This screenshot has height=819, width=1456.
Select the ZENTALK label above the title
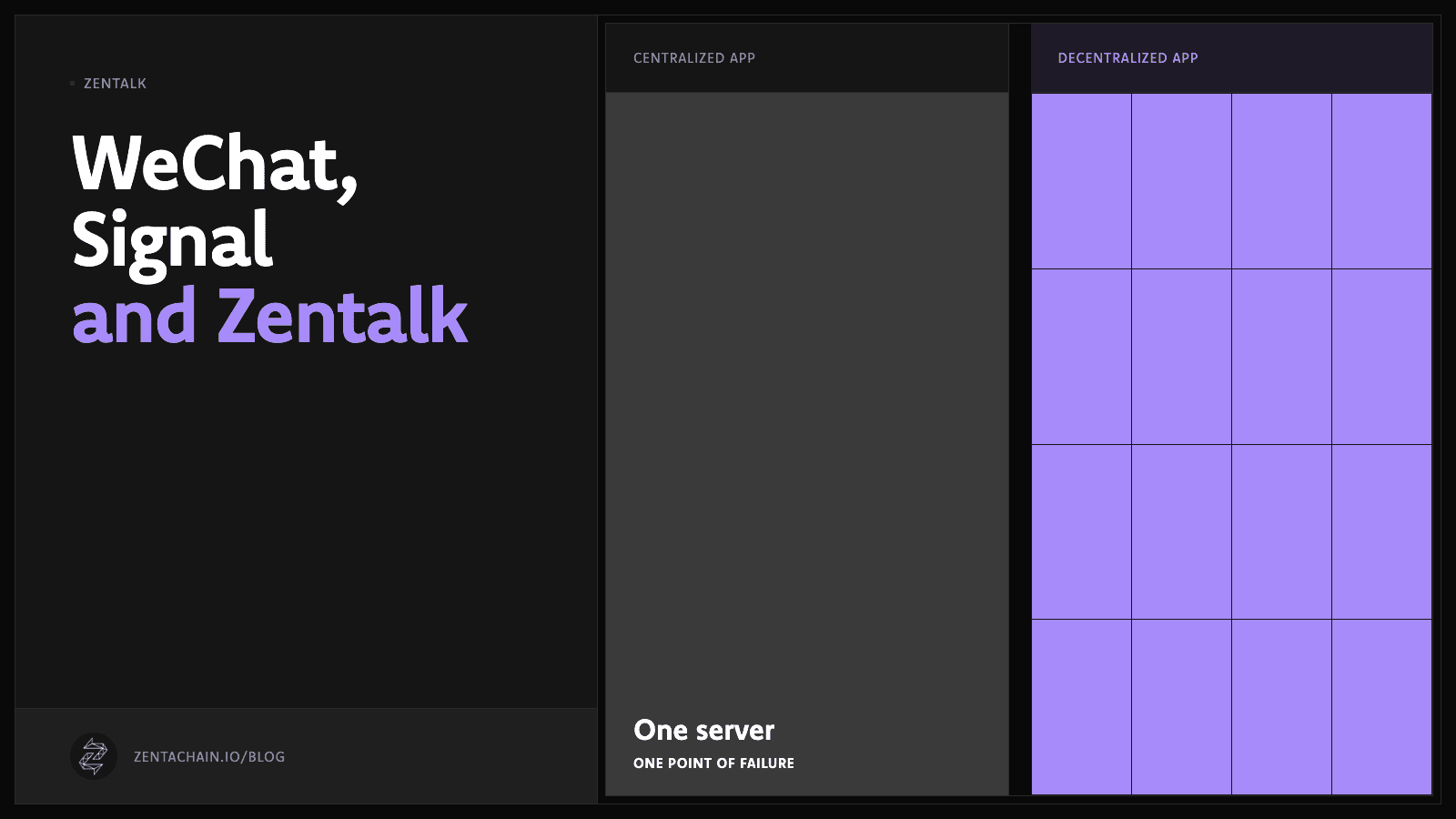[115, 84]
